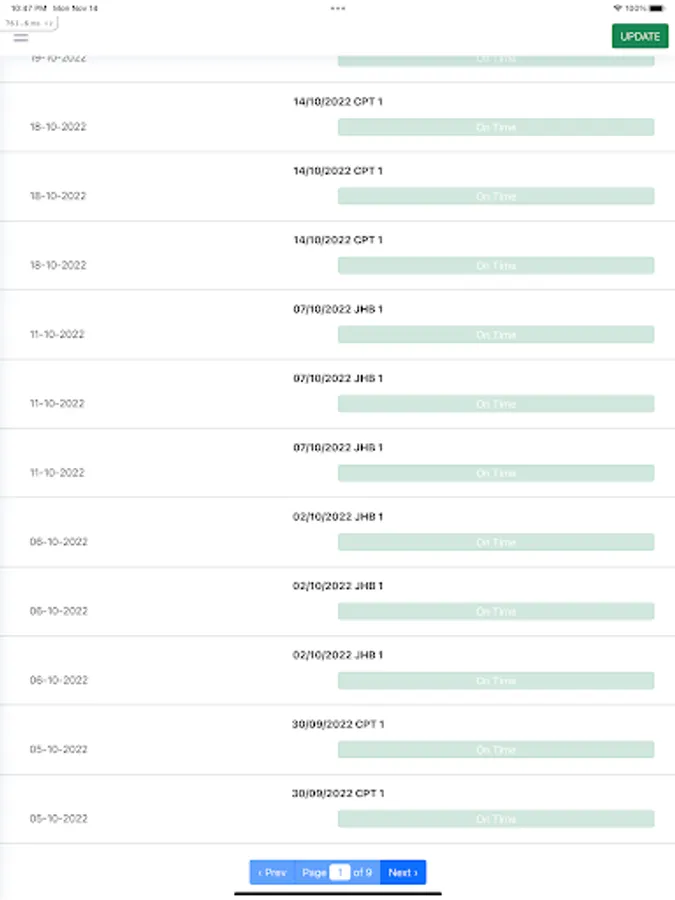Click On Time bar of first 30/09/2022 CPT 1 row
This screenshot has width=675, height=900.
pyautogui.click(x=496, y=750)
